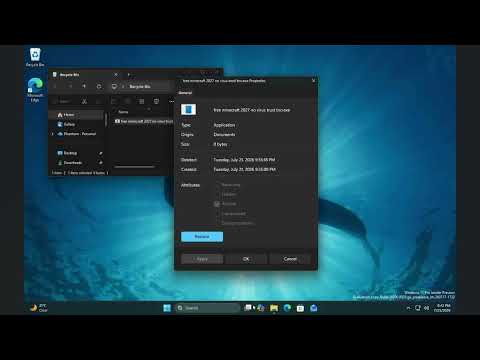The width and height of the screenshot is (480, 360).
Task: Click the Restore button in Properties
Action: click(x=202, y=237)
